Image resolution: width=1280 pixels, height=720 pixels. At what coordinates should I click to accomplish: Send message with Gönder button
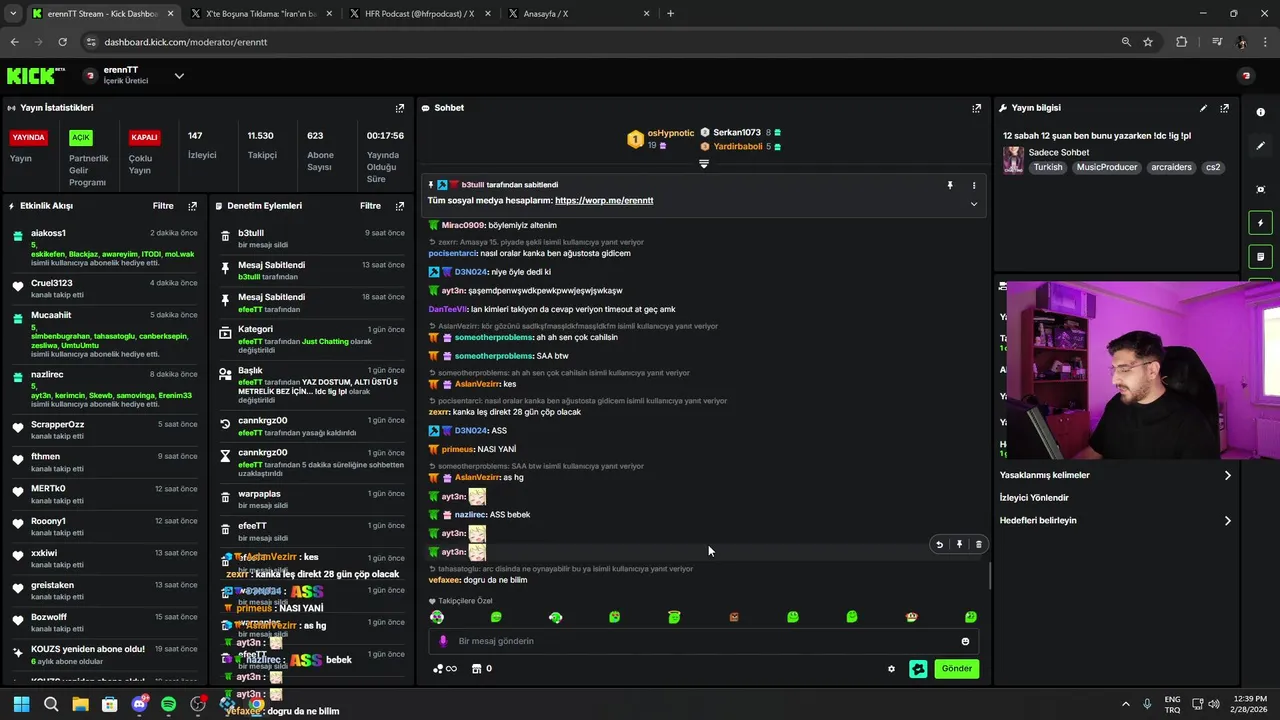point(956,669)
